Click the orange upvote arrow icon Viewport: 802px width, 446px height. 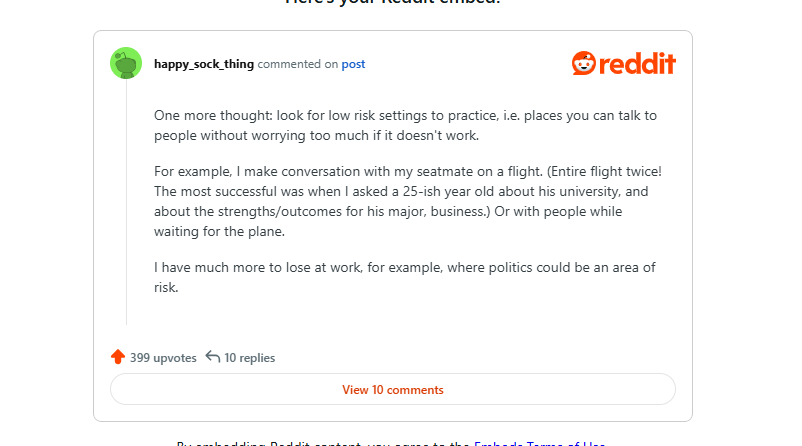118,357
